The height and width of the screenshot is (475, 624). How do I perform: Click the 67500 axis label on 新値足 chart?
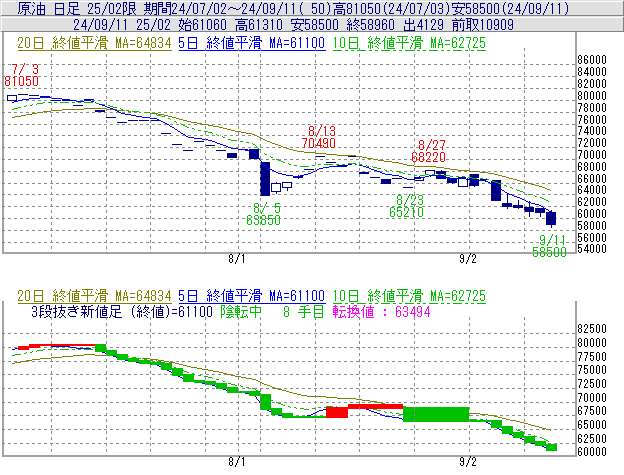tap(592, 411)
